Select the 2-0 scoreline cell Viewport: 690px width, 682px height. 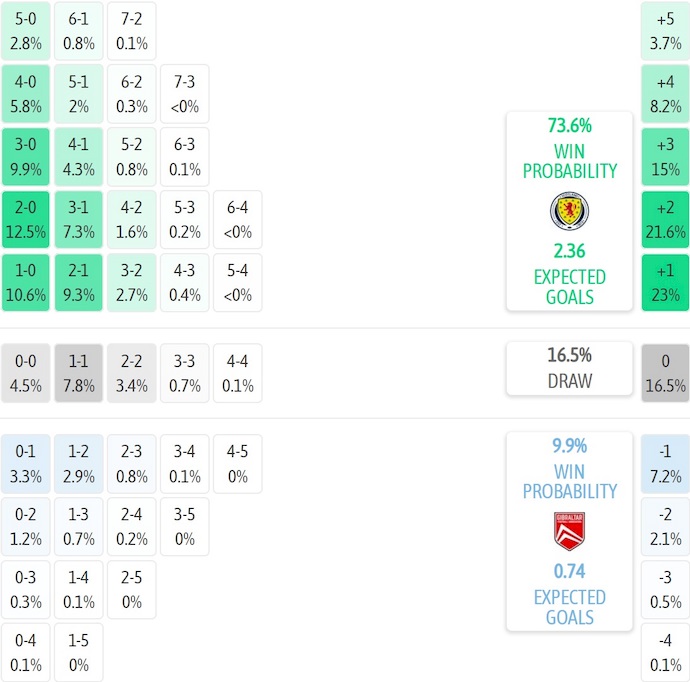26,219
